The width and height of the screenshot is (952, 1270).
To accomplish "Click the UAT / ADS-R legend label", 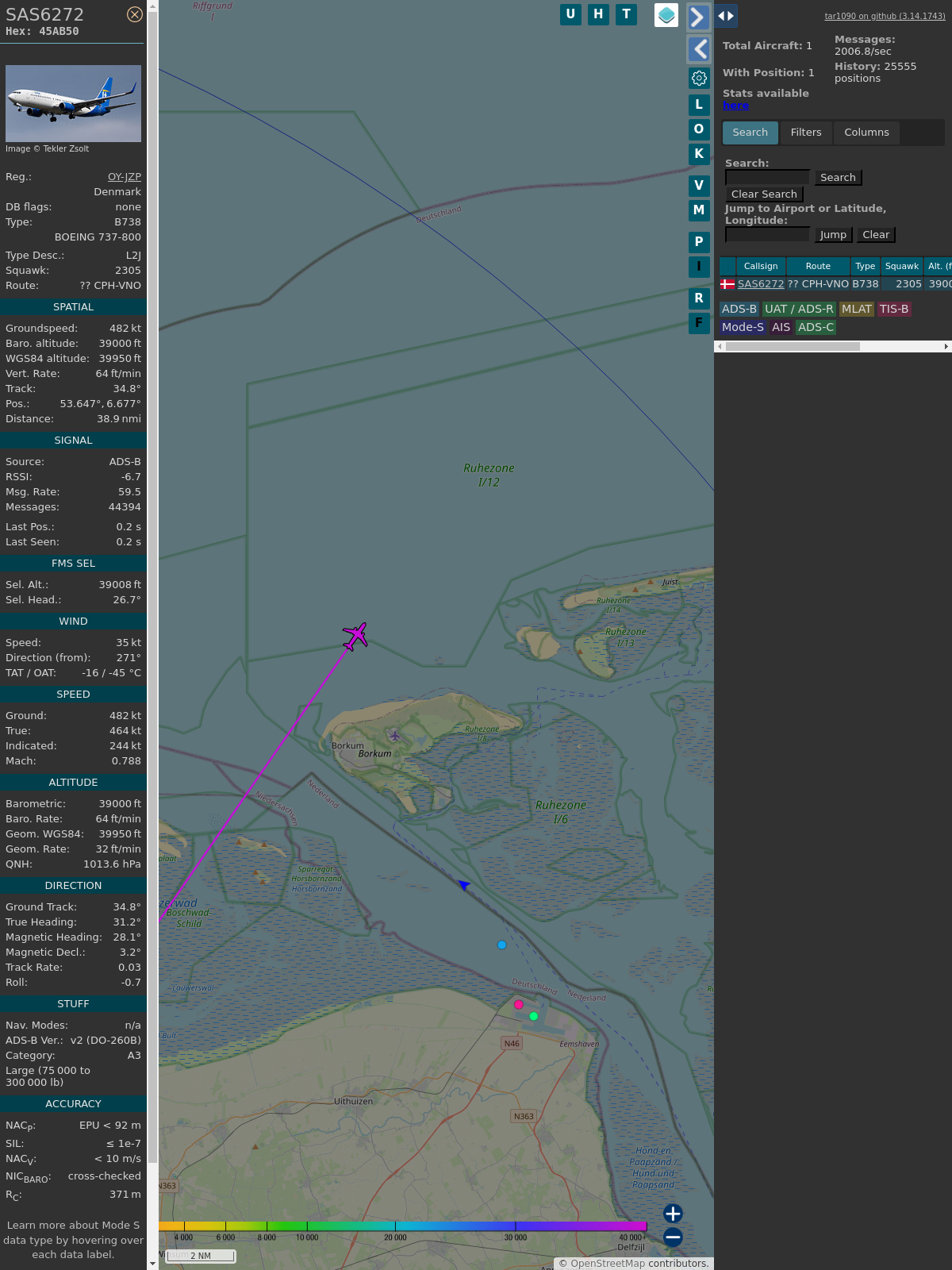I will pyautogui.click(x=799, y=310).
